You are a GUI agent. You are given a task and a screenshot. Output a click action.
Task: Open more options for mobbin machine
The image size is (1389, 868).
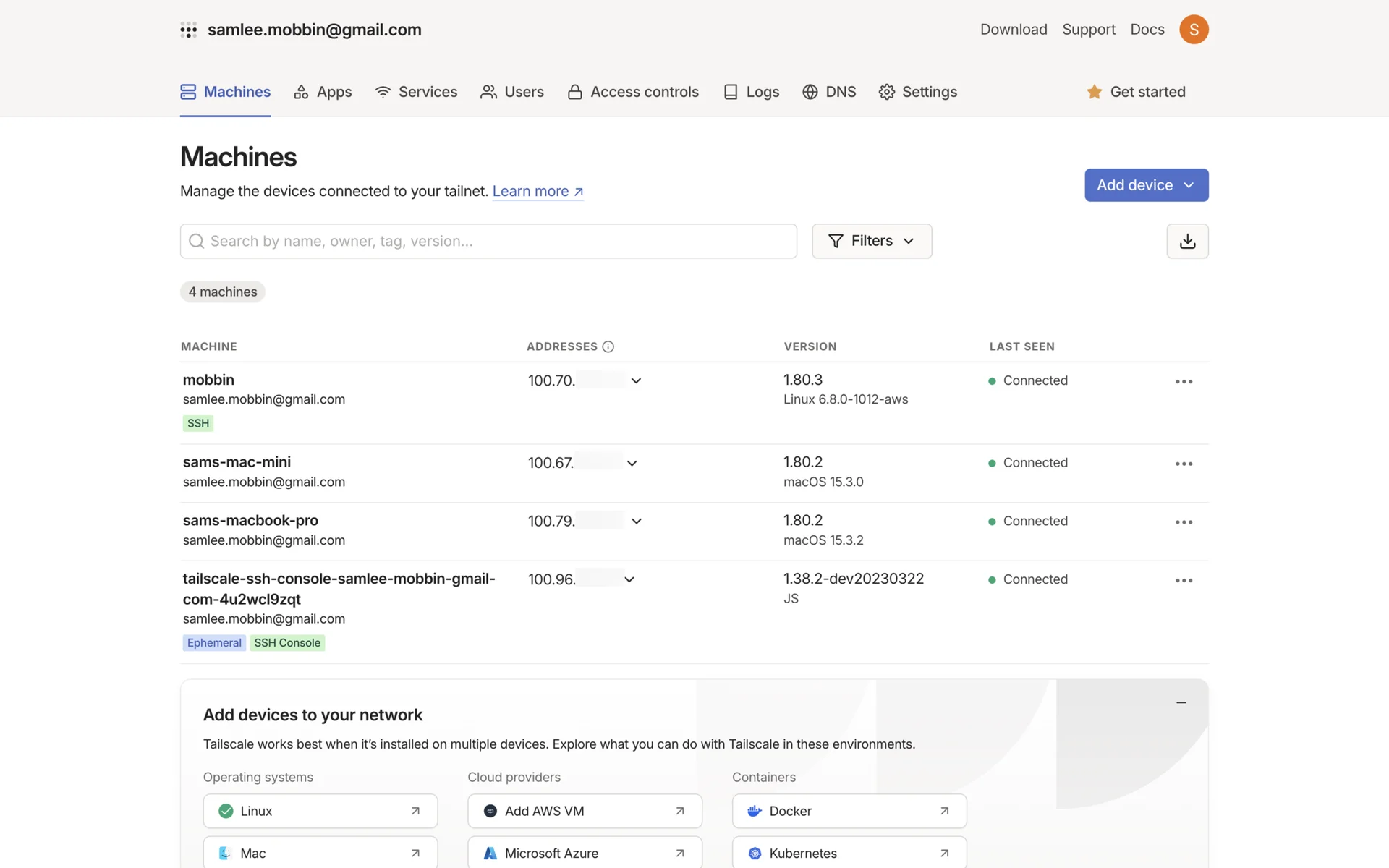point(1184,381)
